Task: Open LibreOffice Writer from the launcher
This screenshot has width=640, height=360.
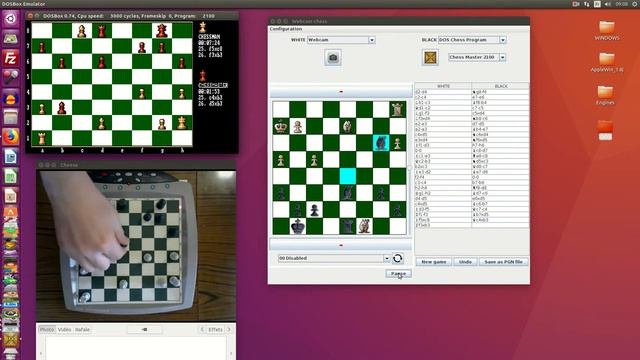Action: (10, 157)
